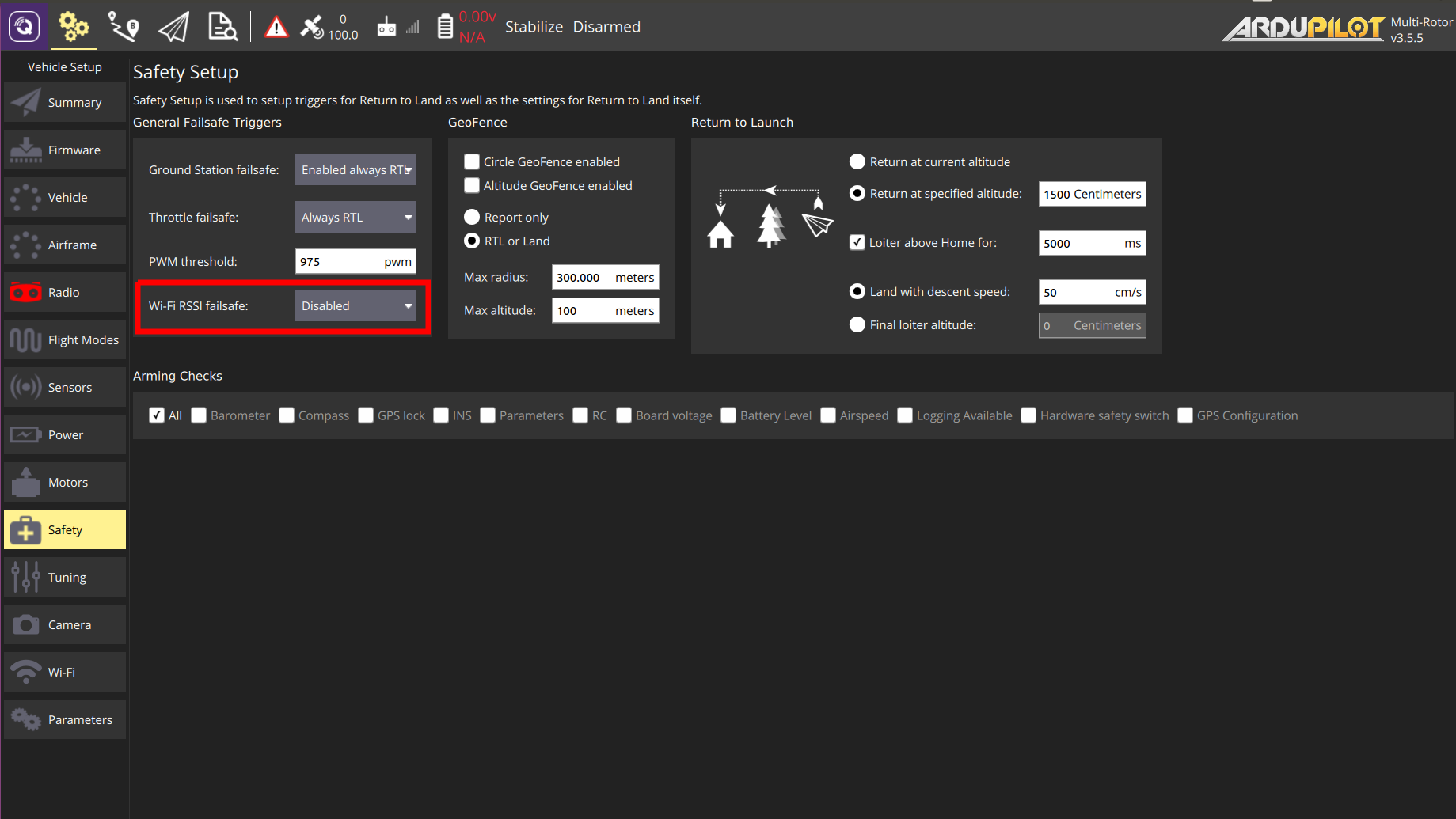Expand Wi-Fi RSSI failsafe dropdown
The image size is (1456, 819).
(355, 305)
